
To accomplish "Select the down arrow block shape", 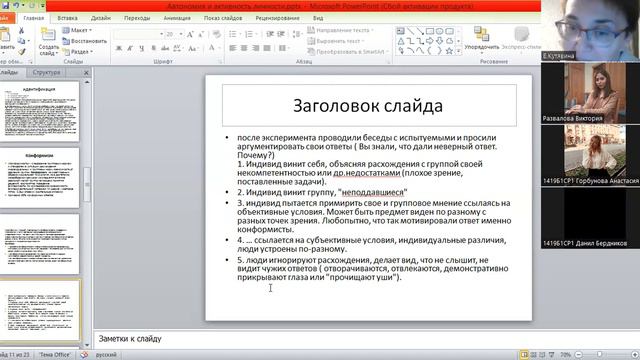I will [440, 41].
